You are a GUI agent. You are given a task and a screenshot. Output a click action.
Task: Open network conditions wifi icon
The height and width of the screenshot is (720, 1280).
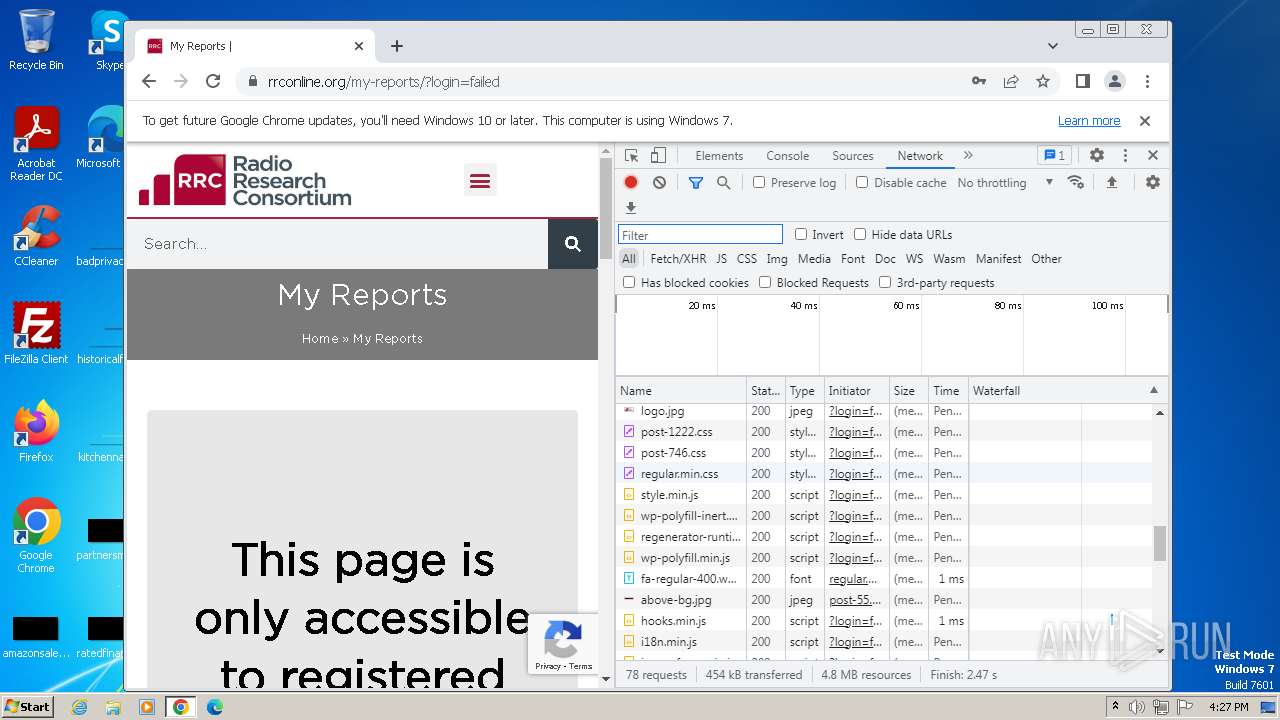click(x=1076, y=182)
